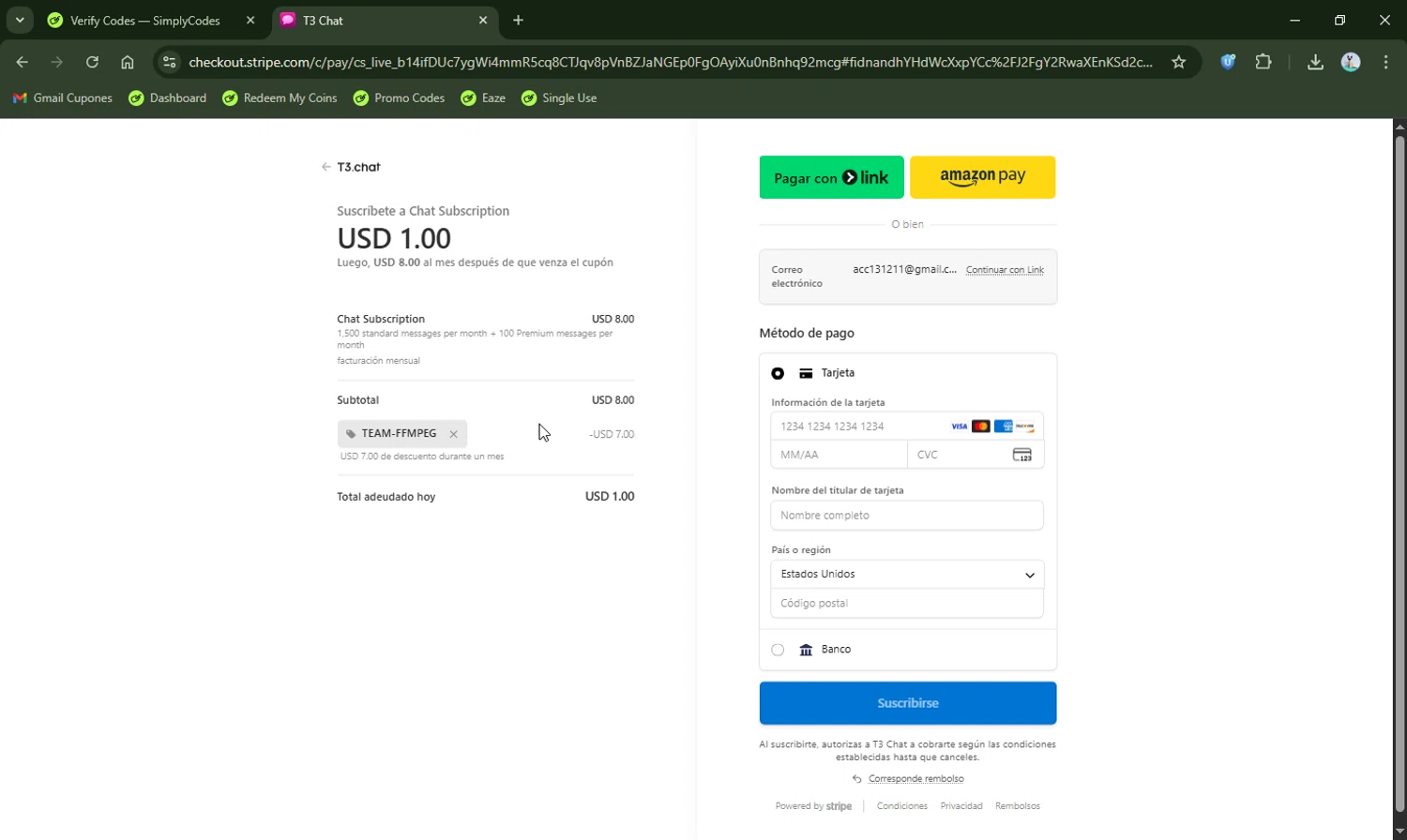Close the T3 Chat tab
This screenshot has height=840, width=1407.
(483, 20)
